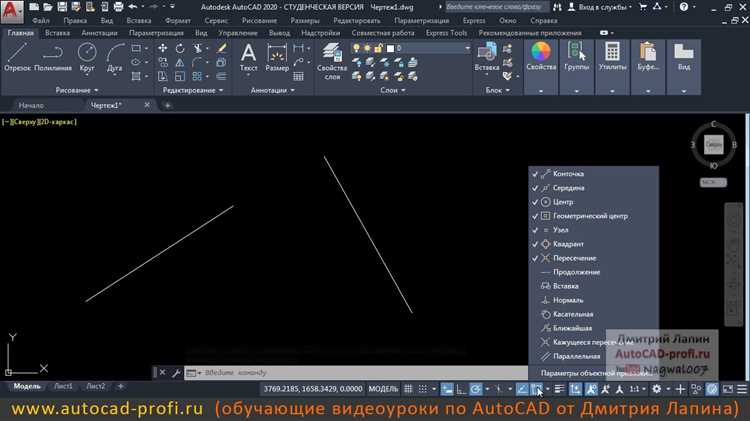Toggle grid display in status bar
The height and width of the screenshot is (421, 750).
(x=408, y=389)
